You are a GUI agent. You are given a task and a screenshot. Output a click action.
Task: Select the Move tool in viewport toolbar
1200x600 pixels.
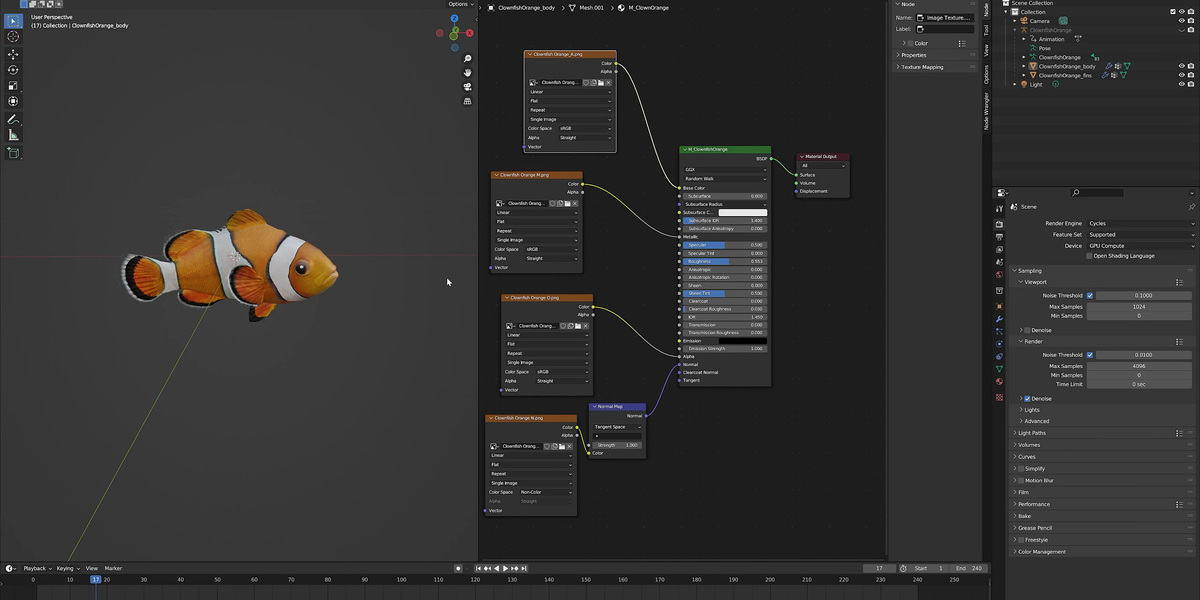click(x=13, y=54)
